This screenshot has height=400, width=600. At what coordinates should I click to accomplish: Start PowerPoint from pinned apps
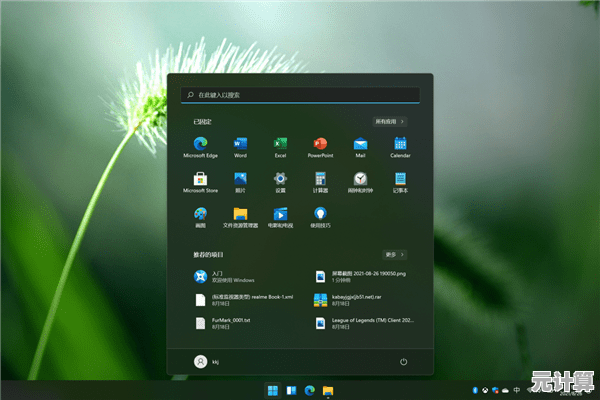(x=320, y=146)
